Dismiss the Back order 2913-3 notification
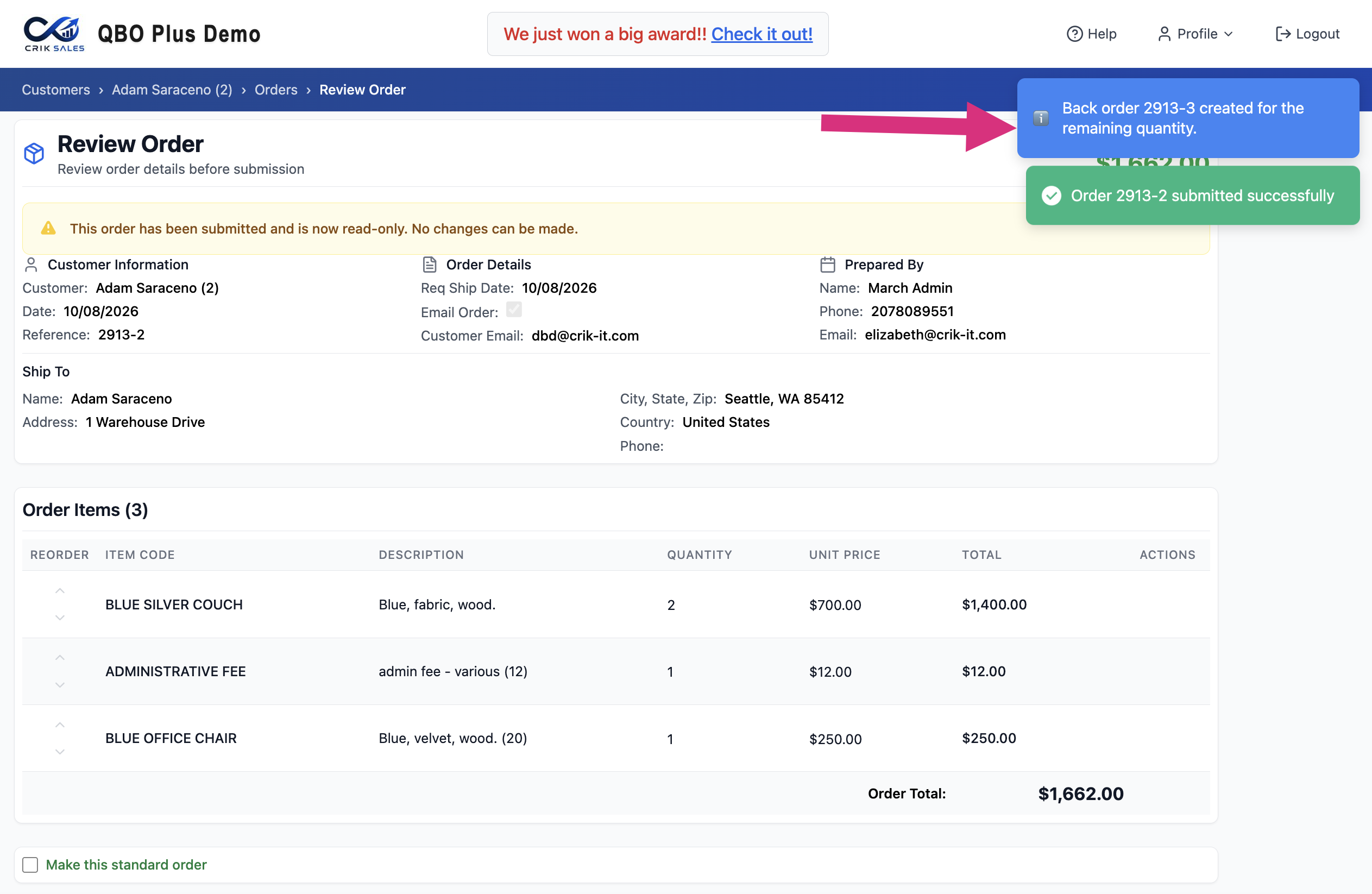The height and width of the screenshot is (894, 1372). pos(1188,118)
